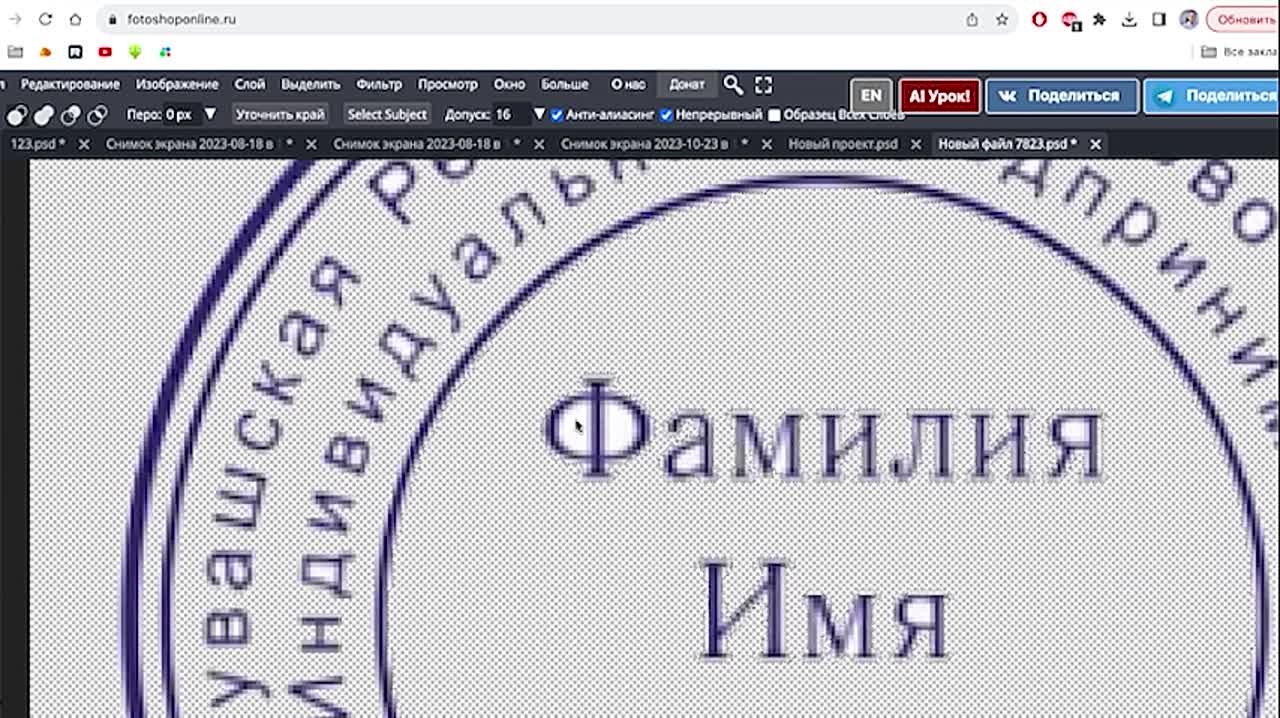Toggle the Образец Всех Слоёв checkbox

tap(774, 115)
